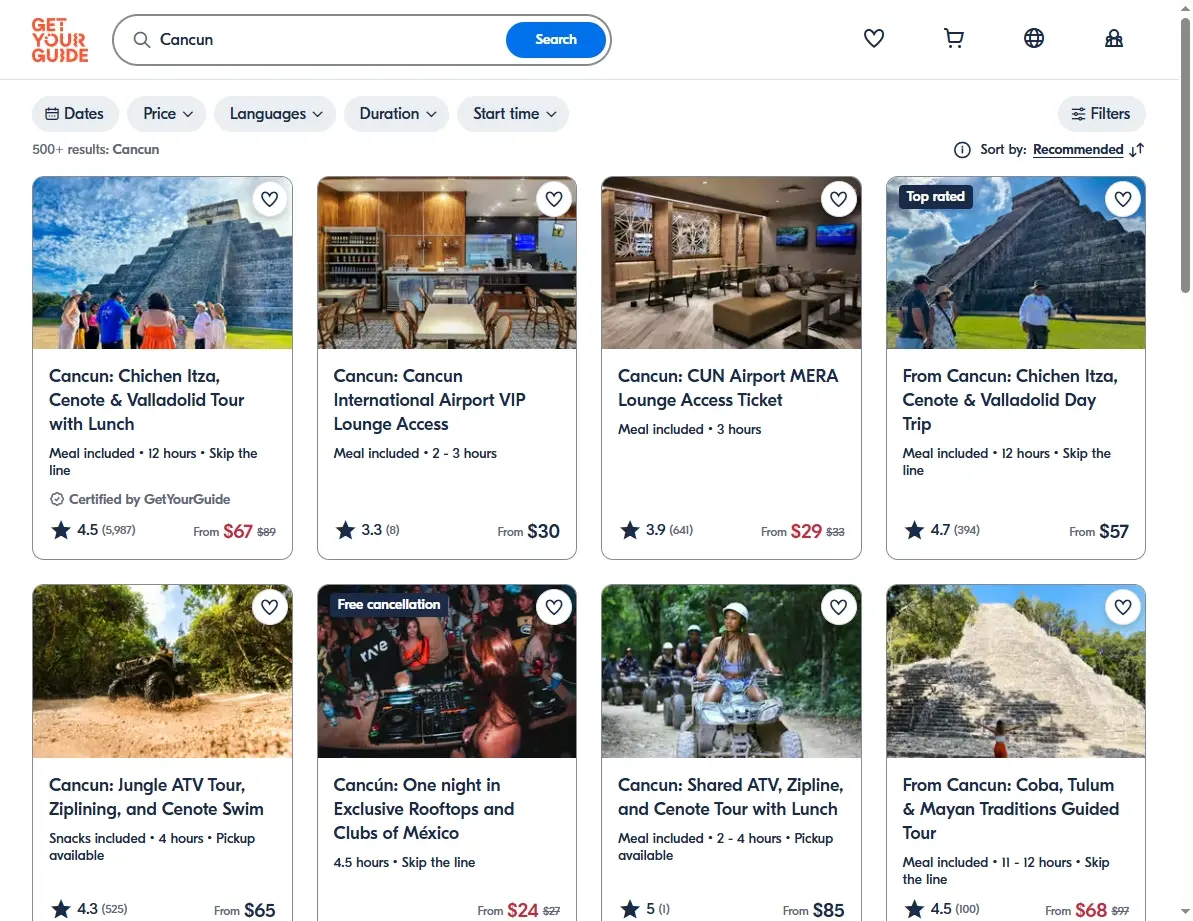Image resolution: width=1193 pixels, height=921 pixels.
Task: Open Jungle ATV Tour, Ziplining, and Cenote Swim
Action: click(156, 797)
